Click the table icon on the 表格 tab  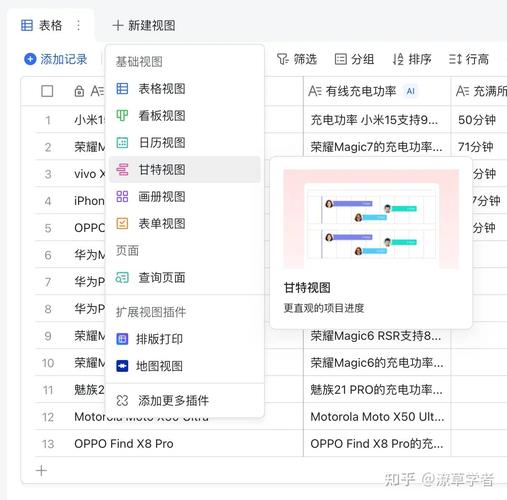[27, 25]
